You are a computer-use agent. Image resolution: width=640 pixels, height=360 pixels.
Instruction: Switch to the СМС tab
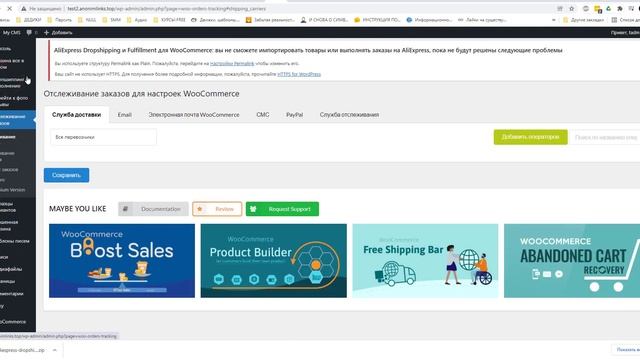262,115
